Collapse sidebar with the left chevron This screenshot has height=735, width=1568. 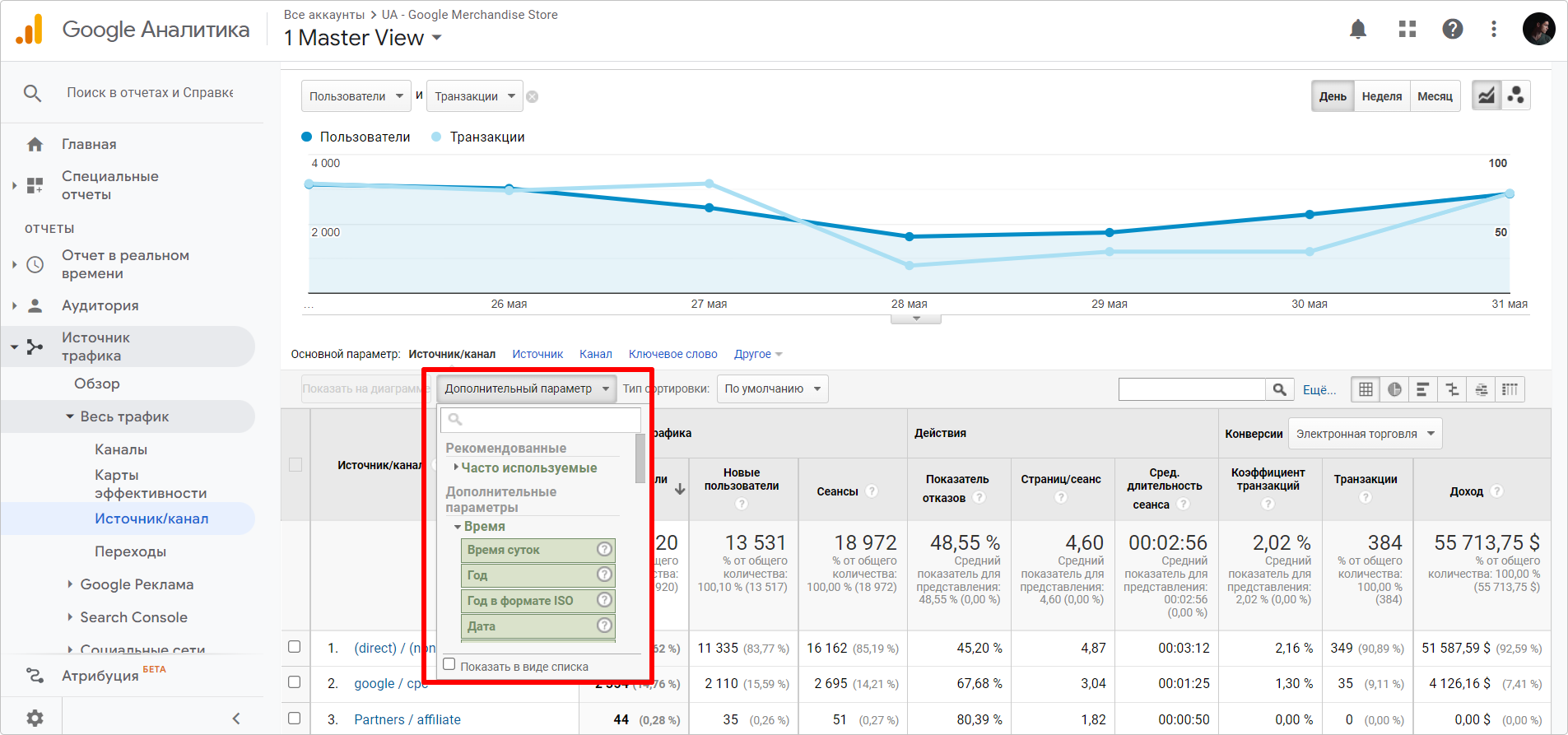click(x=236, y=719)
